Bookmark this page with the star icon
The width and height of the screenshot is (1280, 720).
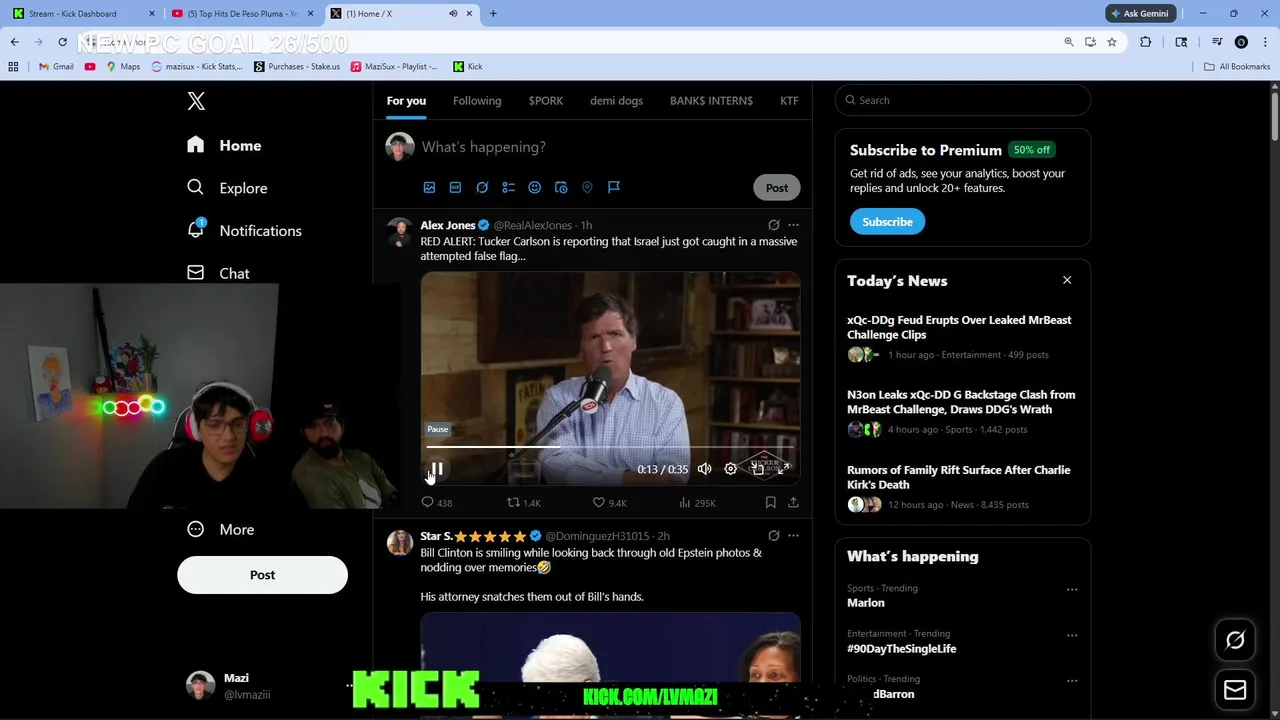coord(1111,42)
